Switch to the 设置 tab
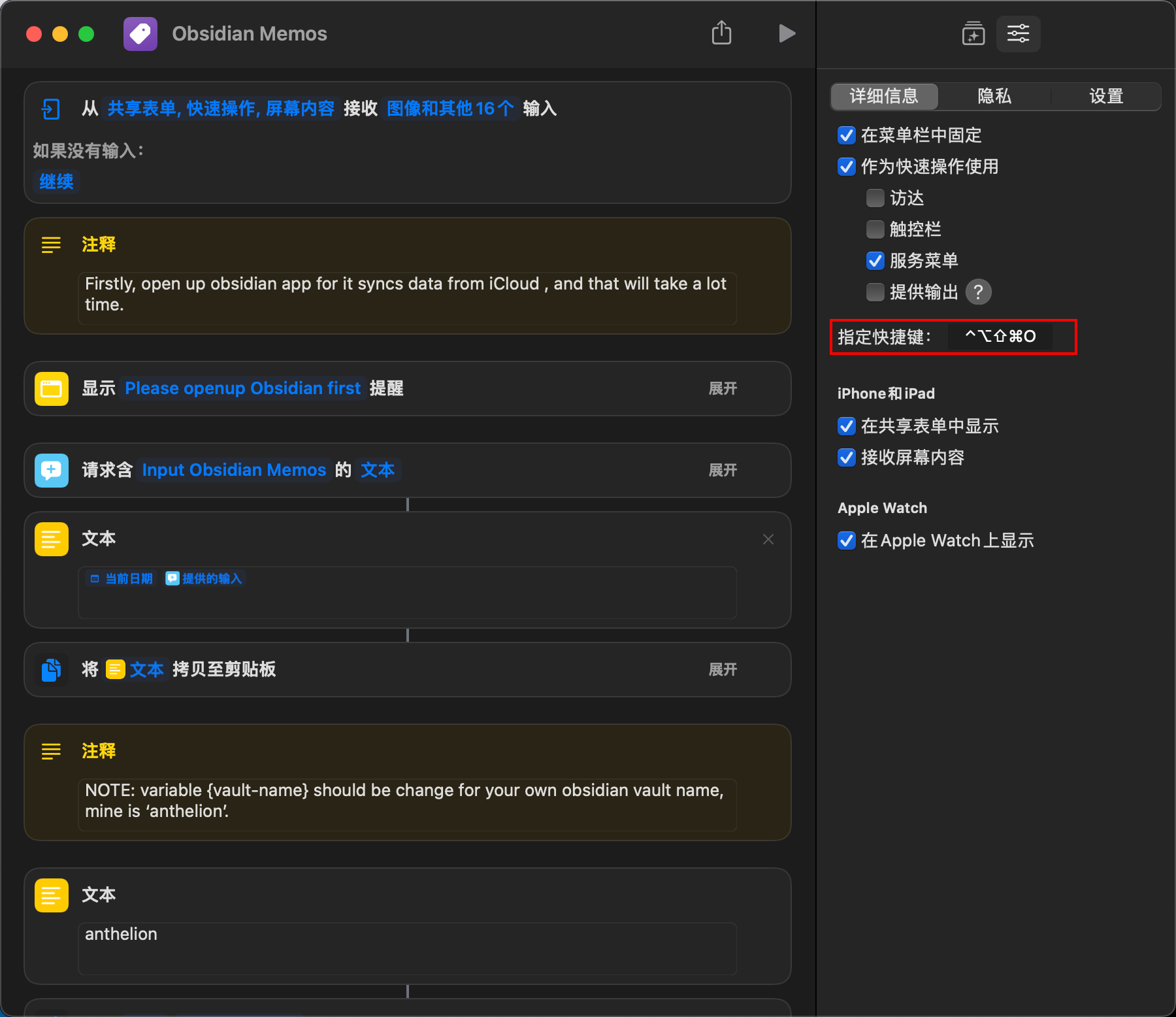Screen dimensions: 1176x1017 (x=1105, y=97)
